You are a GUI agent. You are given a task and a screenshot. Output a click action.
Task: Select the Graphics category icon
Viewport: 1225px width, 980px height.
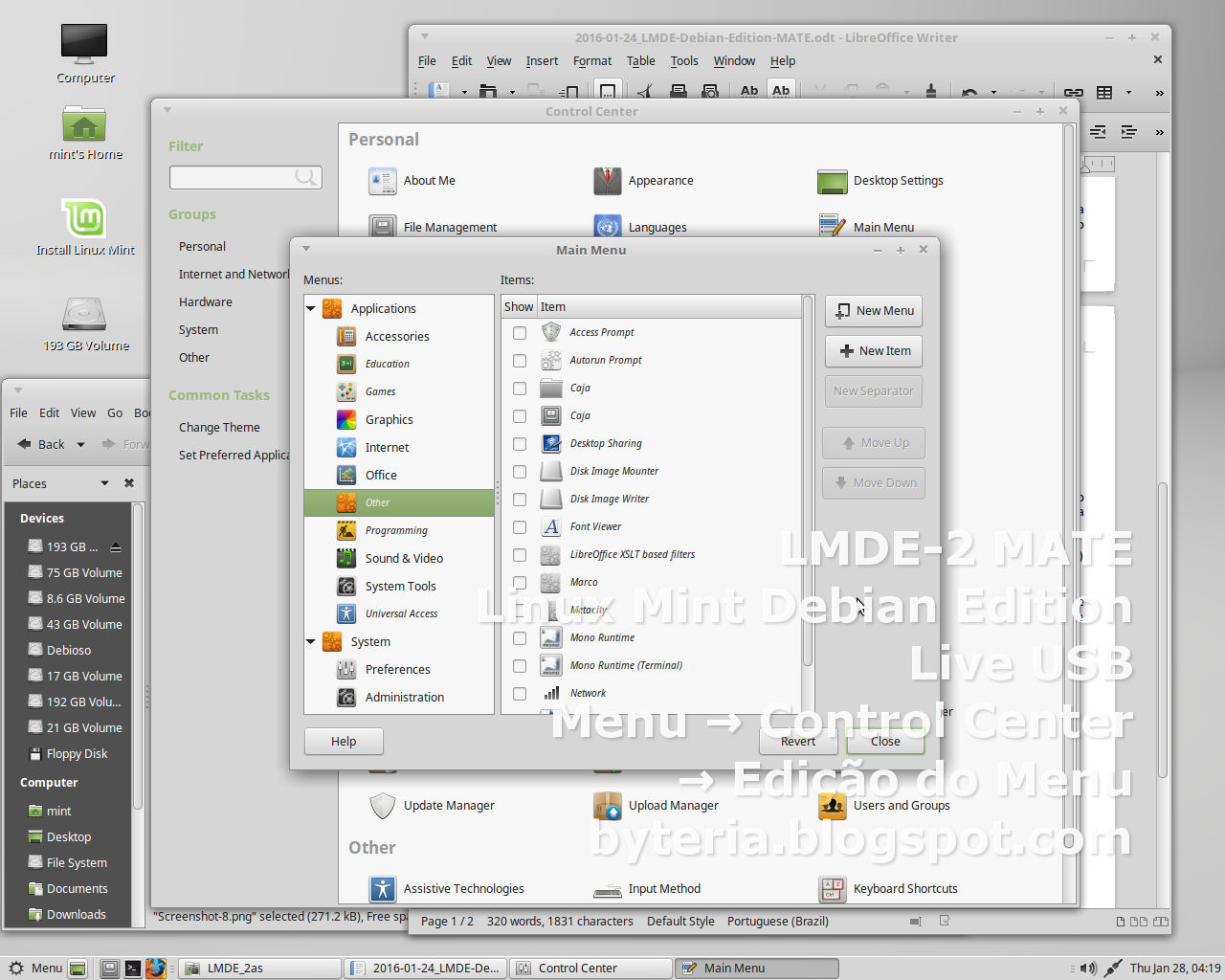346,419
